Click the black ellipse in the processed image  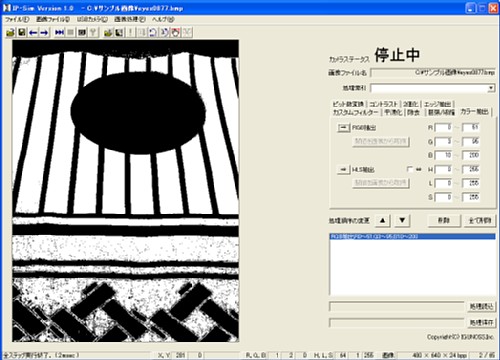point(138,113)
